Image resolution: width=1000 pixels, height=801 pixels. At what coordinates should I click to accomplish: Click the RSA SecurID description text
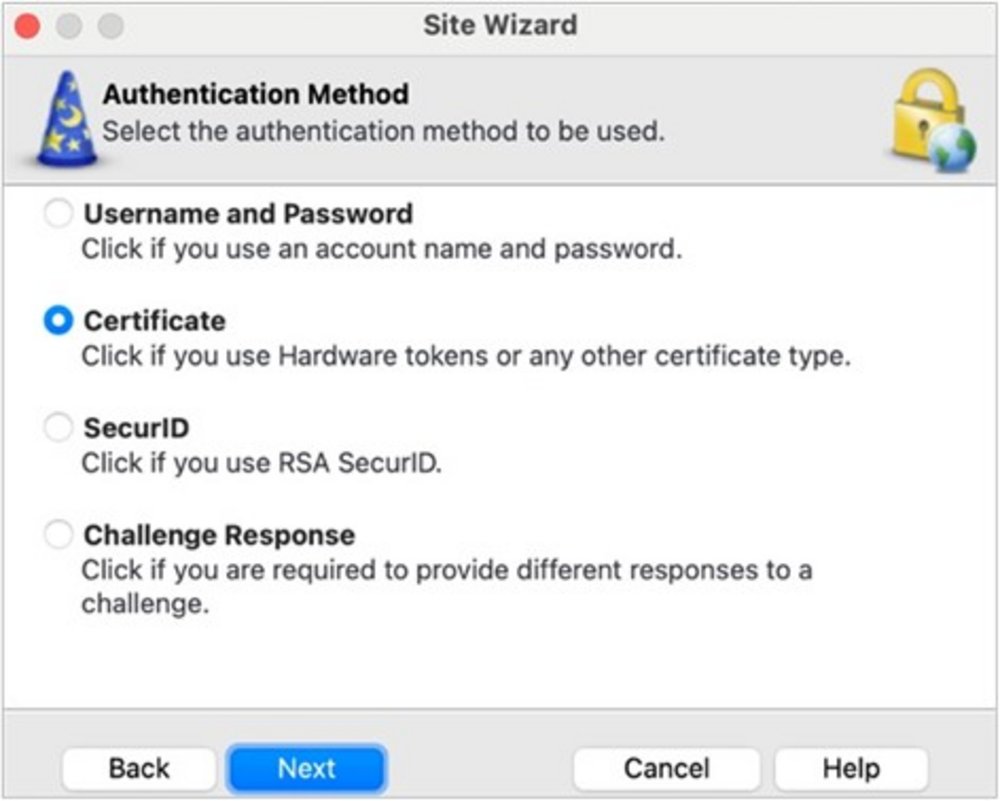pos(261,463)
